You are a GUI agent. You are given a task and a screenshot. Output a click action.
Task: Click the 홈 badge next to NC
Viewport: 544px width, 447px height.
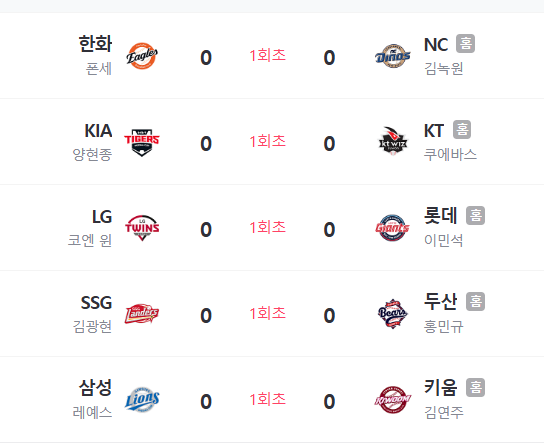(466, 44)
